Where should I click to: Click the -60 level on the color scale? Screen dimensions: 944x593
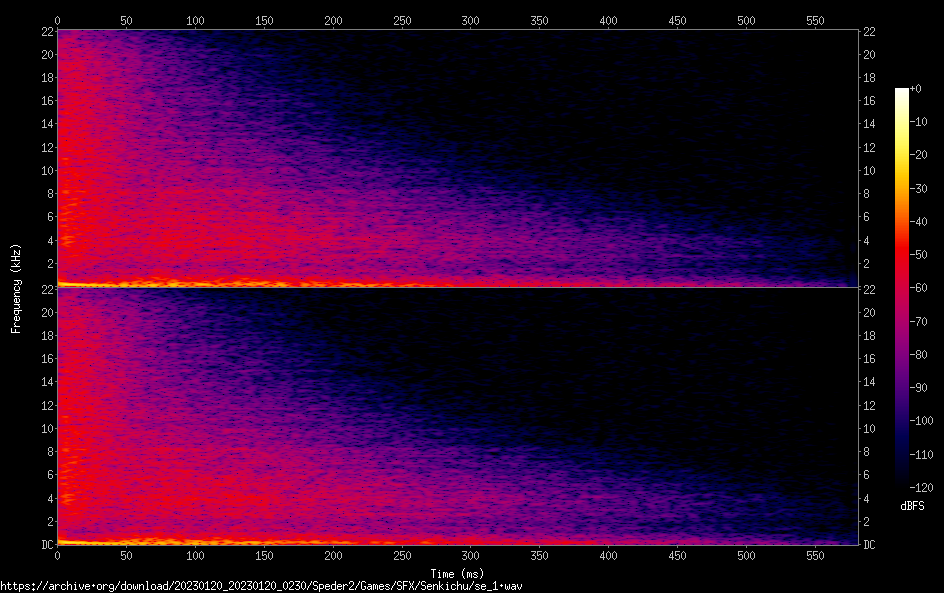pyautogui.click(x=917, y=288)
